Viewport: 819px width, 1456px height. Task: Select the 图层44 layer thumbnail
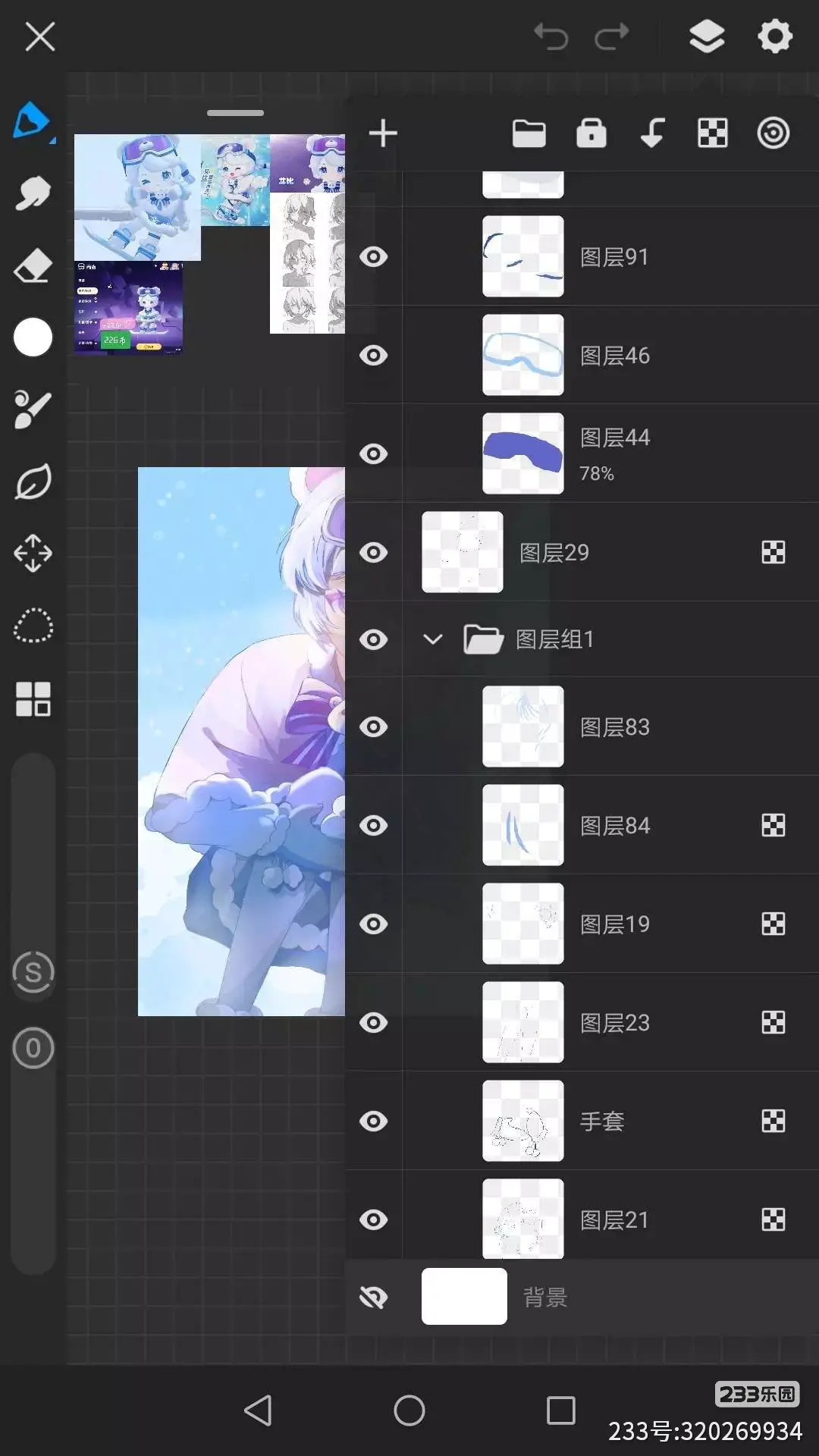click(x=523, y=453)
